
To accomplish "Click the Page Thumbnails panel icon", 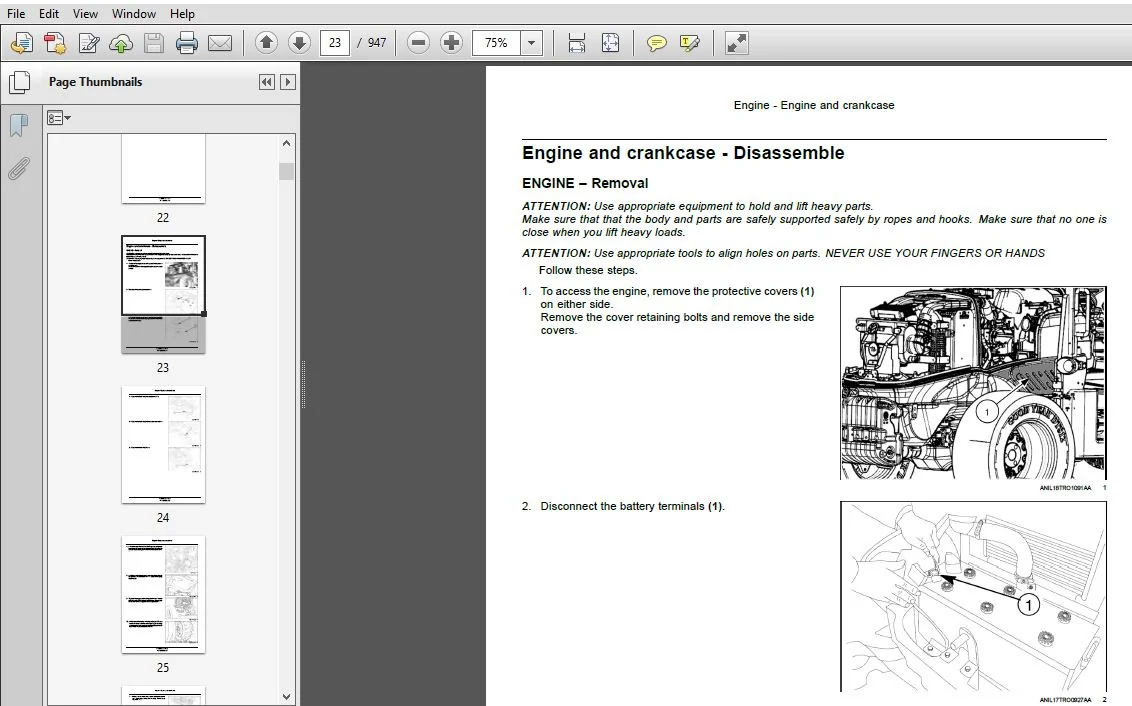I will [x=19, y=82].
